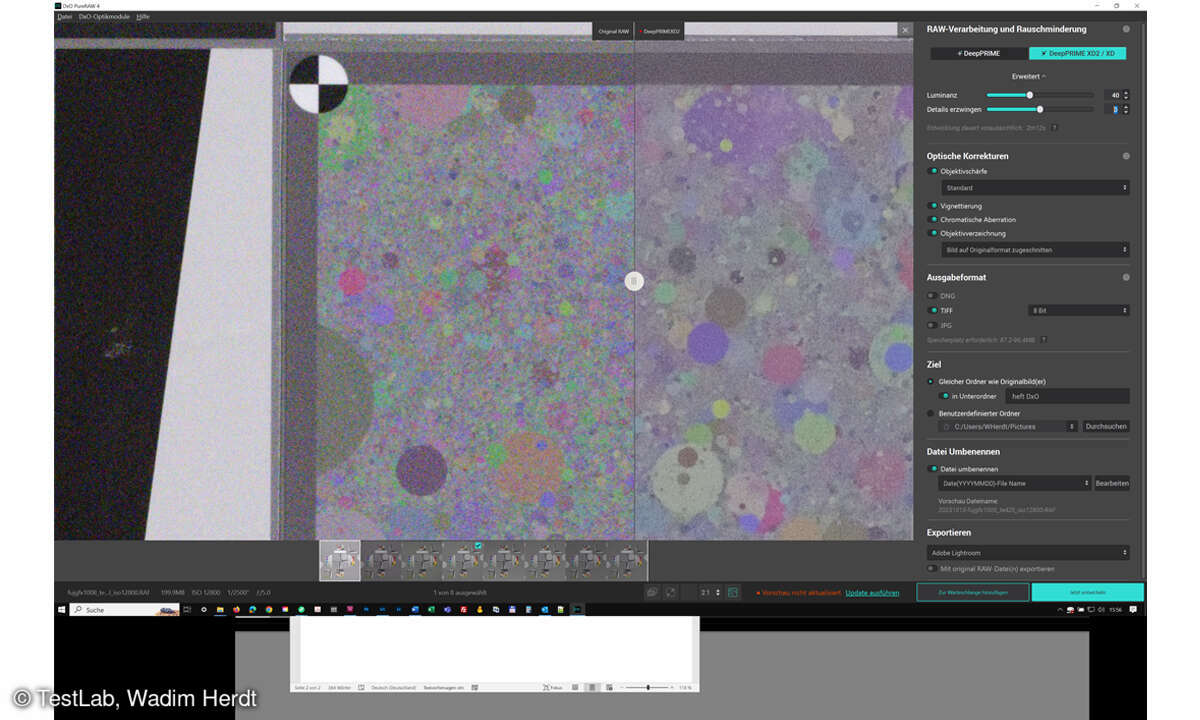Open the TIFF 8 Bit depth dropdown
This screenshot has width=1200, height=720.
pos(1079,311)
